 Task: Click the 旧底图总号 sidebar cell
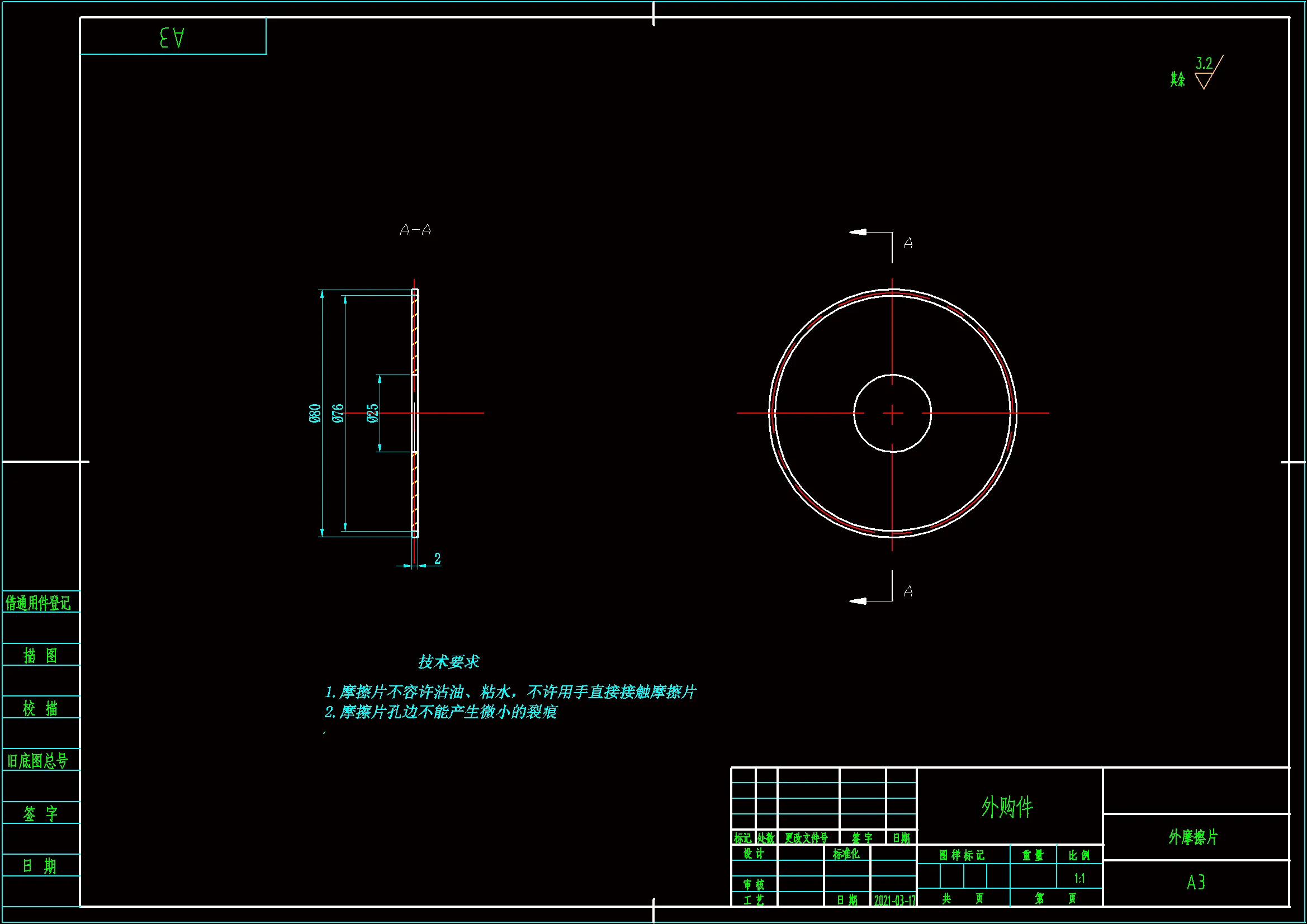[38, 761]
